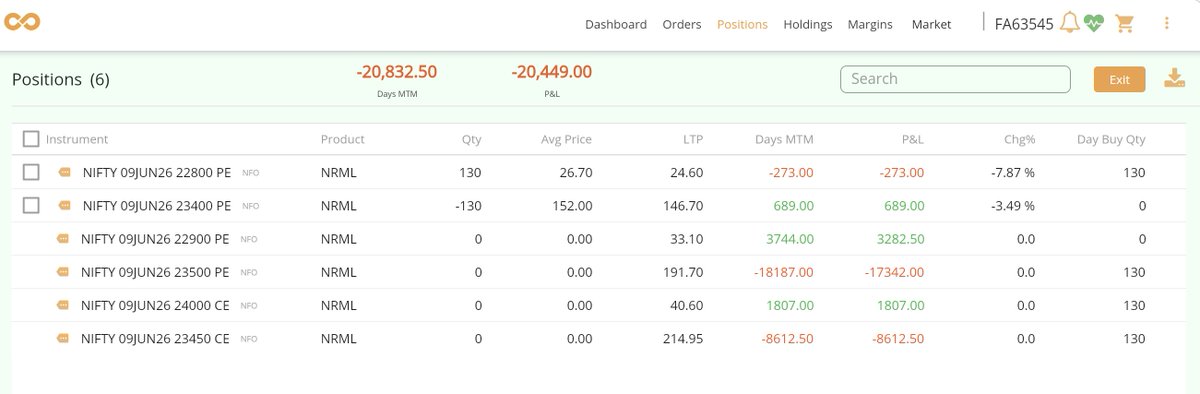Click the total Days MTM value -20,832.50
This screenshot has width=1200, height=394.
(x=397, y=72)
